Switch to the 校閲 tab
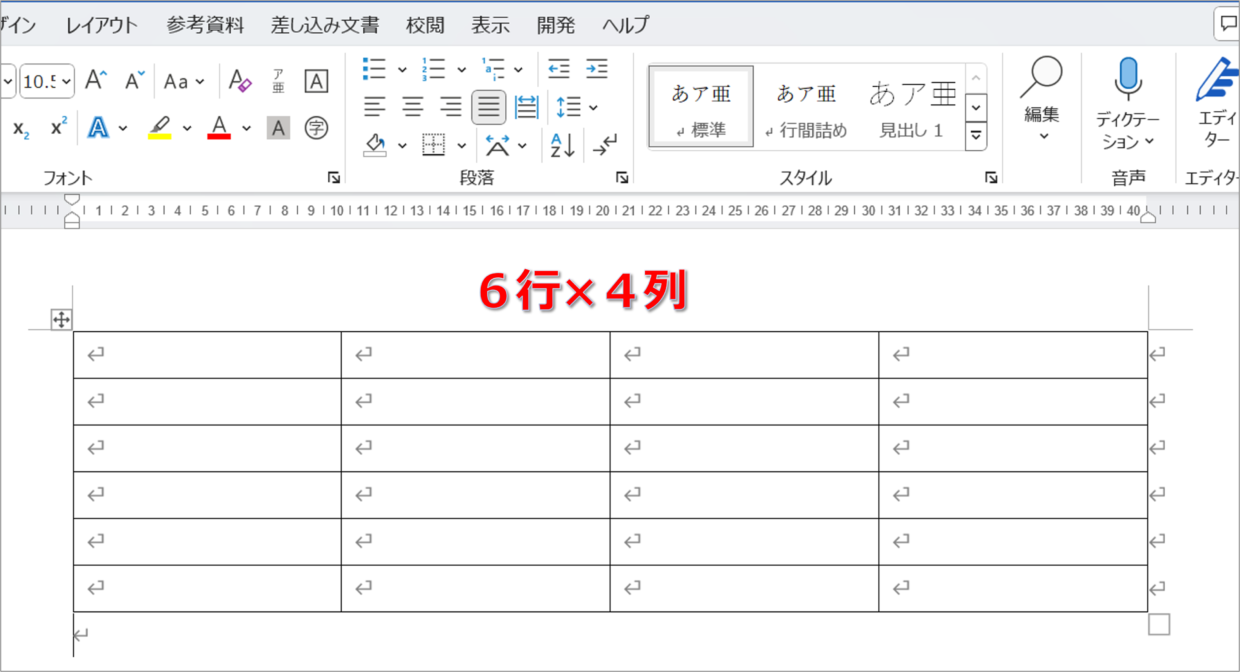The height and width of the screenshot is (672, 1240). [425, 25]
